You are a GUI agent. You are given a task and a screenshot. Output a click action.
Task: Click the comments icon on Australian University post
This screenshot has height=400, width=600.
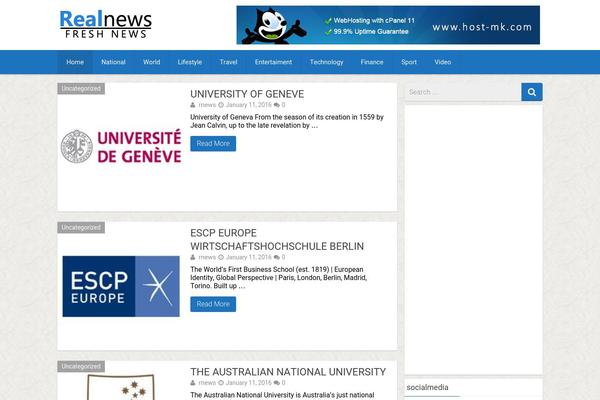277,383
